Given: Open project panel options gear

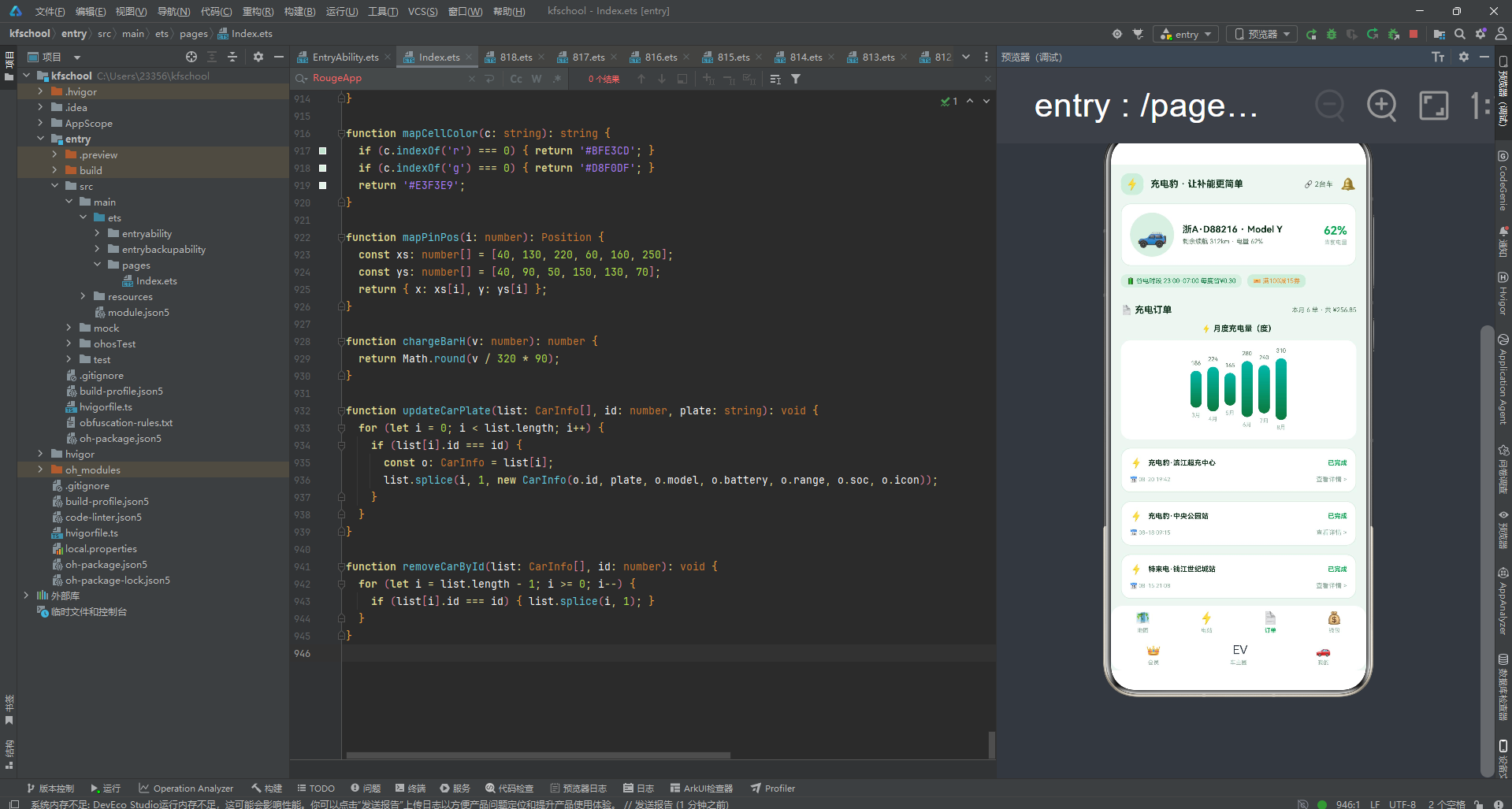Looking at the screenshot, I should click(x=258, y=57).
